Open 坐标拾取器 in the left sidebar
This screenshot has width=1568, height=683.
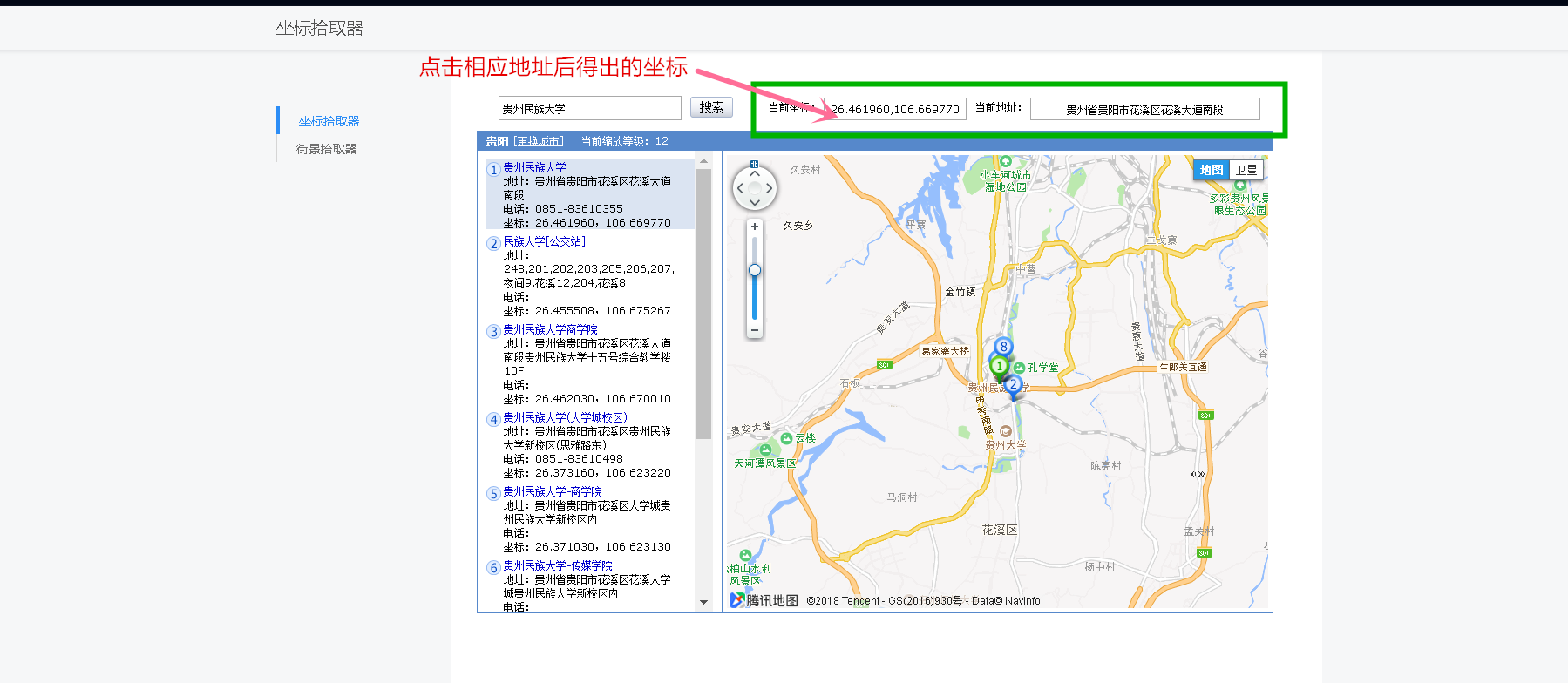[329, 121]
